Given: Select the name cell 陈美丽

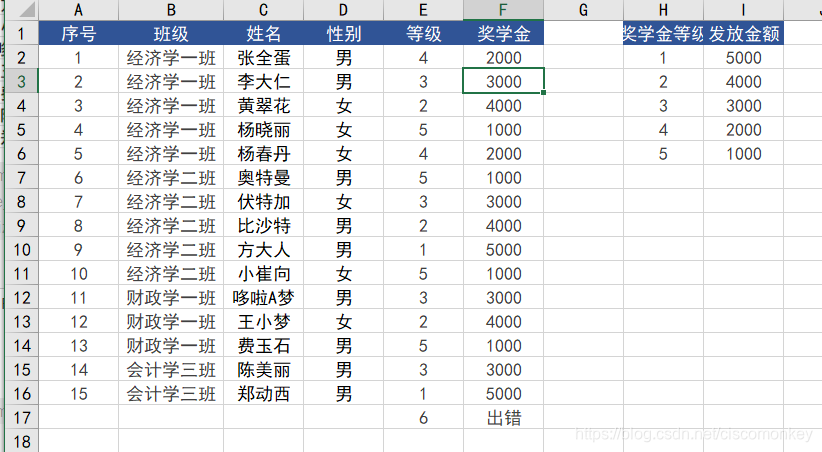Looking at the screenshot, I should click(264, 370).
